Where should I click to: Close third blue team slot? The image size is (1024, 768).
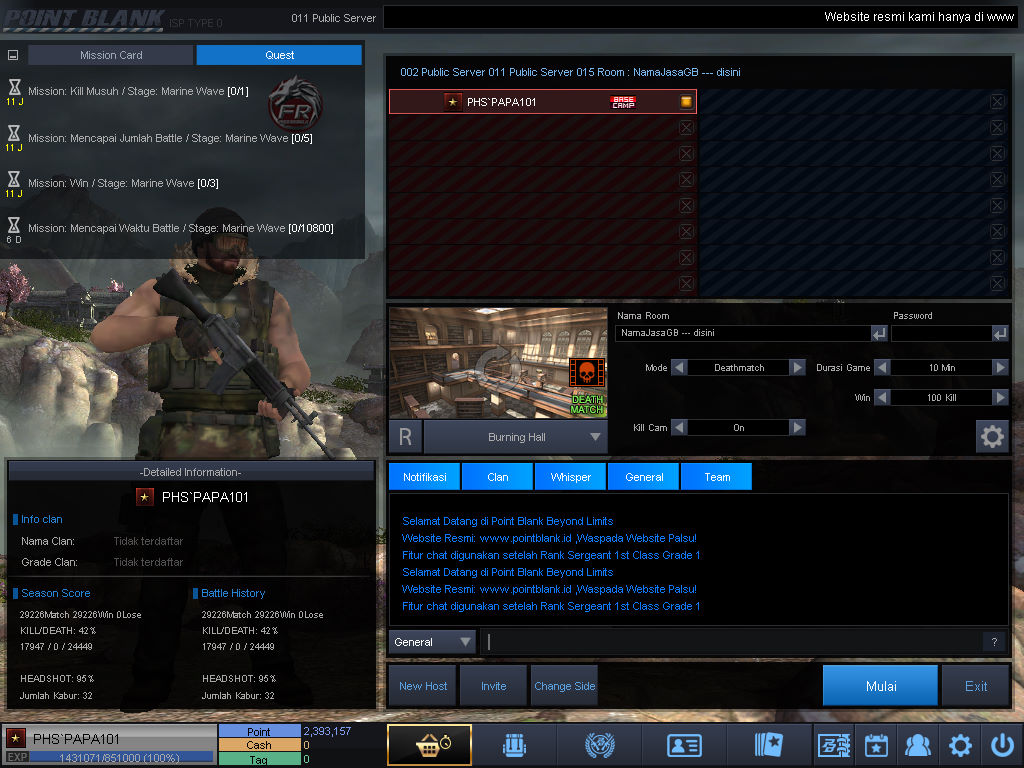click(x=997, y=153)
